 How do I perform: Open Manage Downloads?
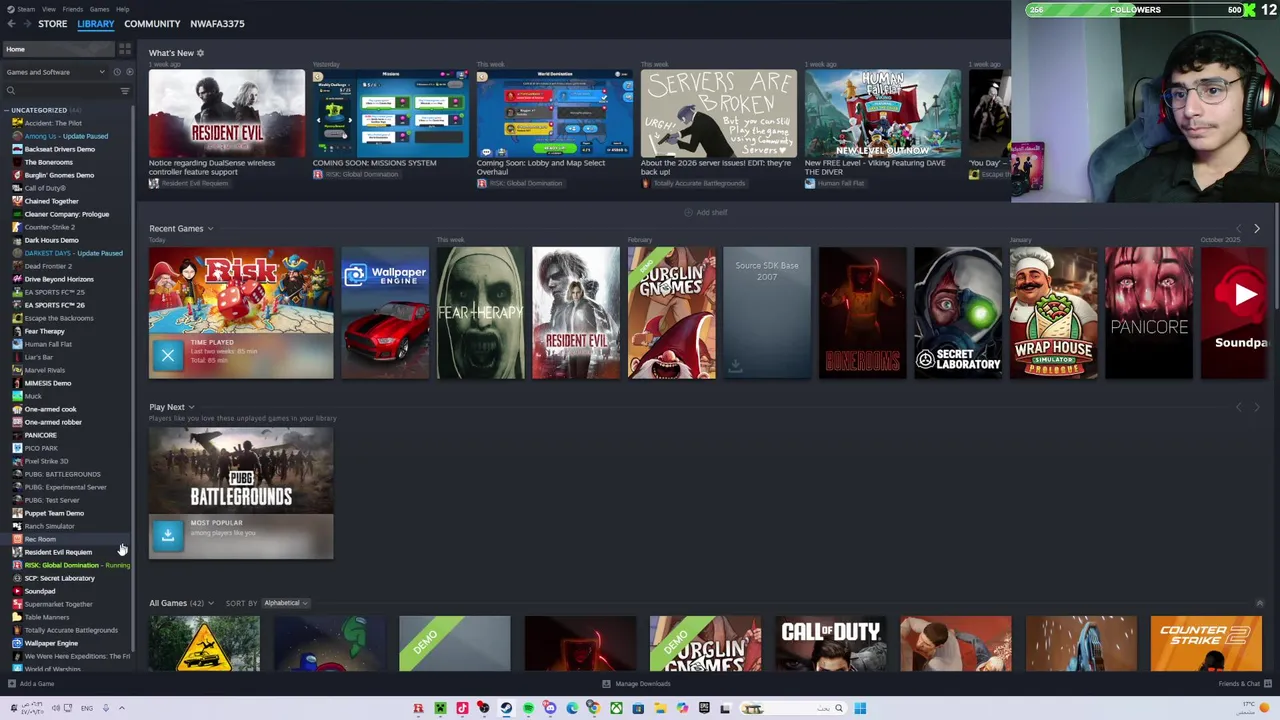tap(636, 684)
